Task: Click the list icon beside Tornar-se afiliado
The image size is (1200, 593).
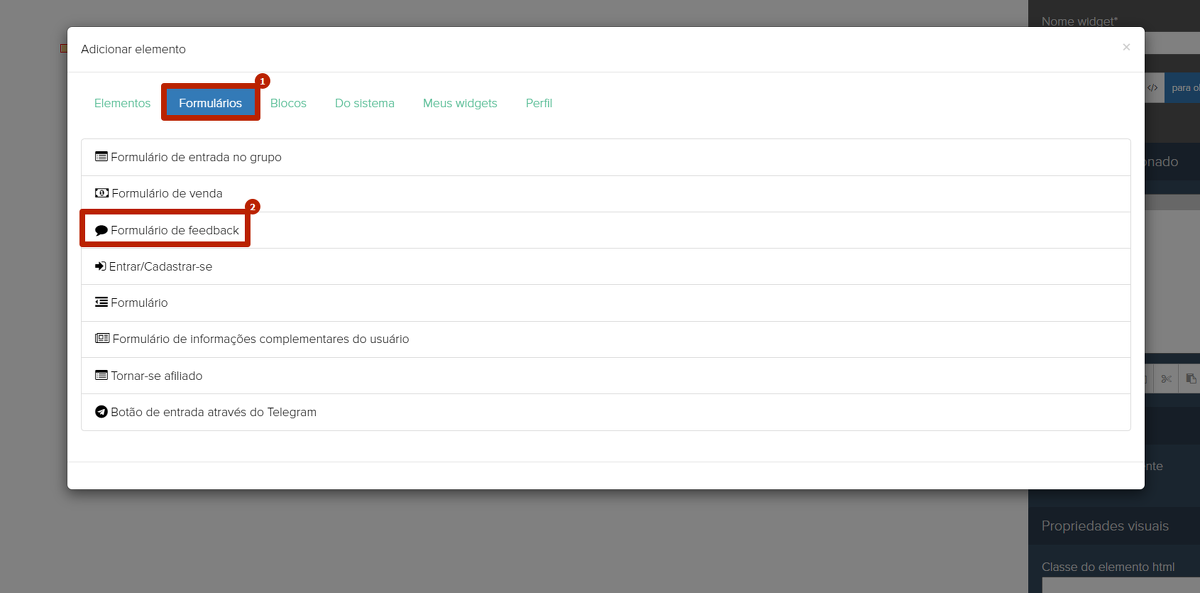Action: [101, 376]
